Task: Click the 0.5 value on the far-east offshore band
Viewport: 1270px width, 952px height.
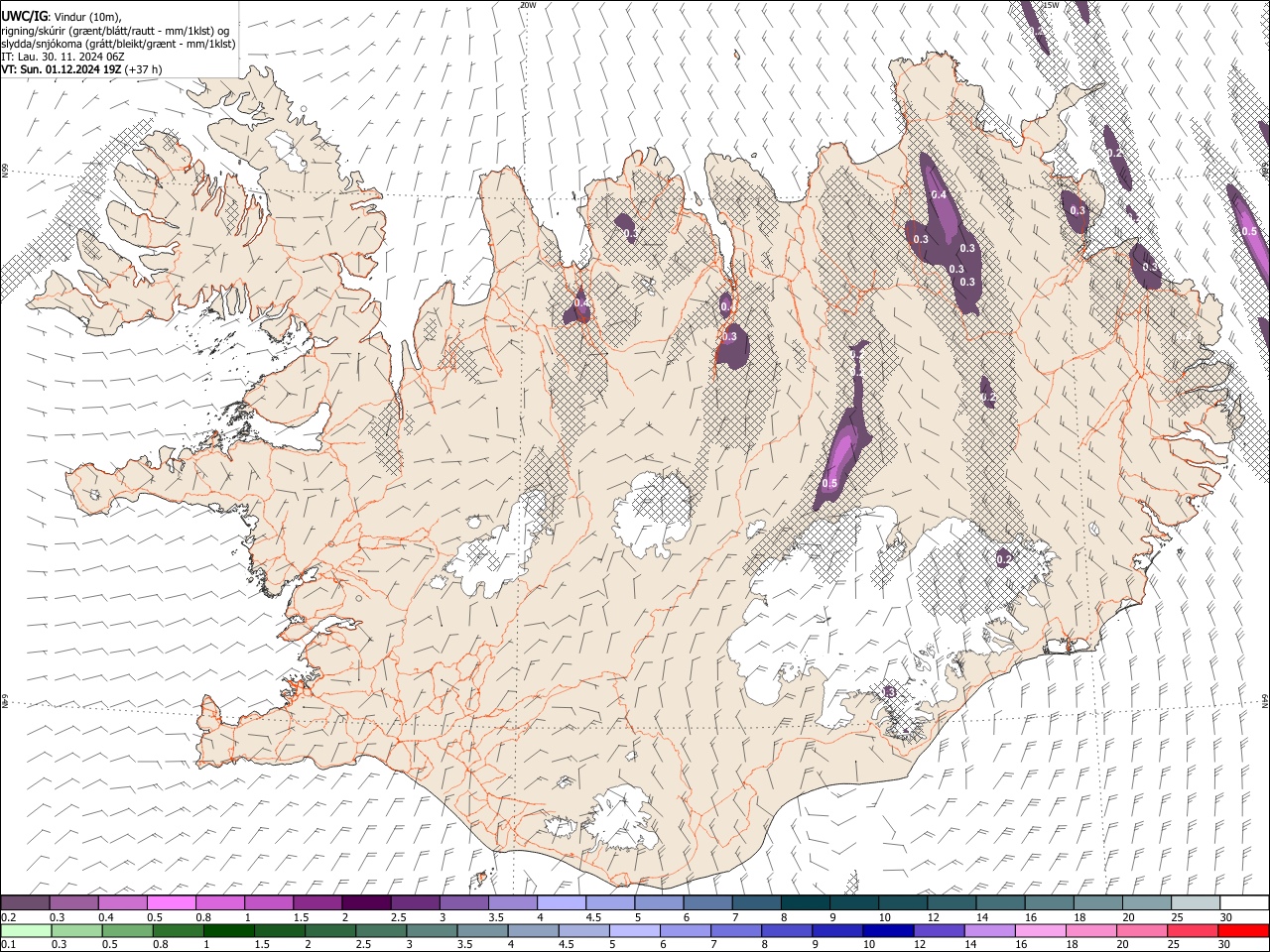Action: coord(1249,231)
